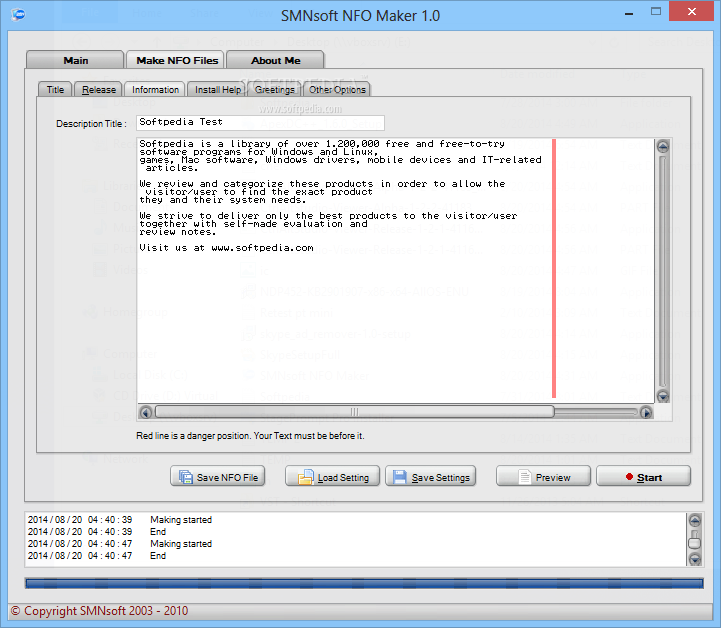Click the Load Setting folder icon
Viewport: 721px width, 628px height.
pos(305,477)
